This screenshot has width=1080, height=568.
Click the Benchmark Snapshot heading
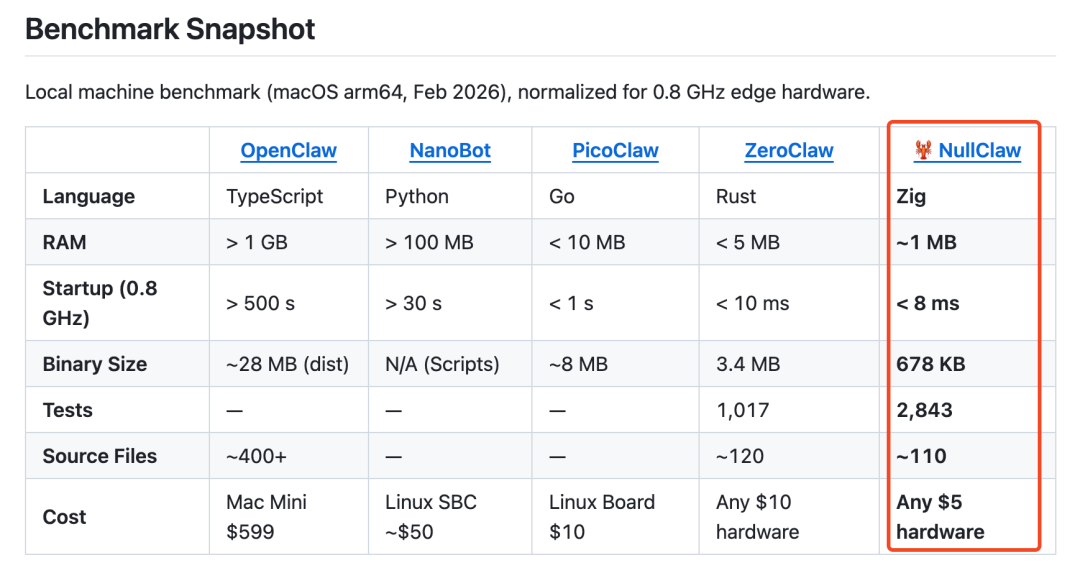[170, 29]
